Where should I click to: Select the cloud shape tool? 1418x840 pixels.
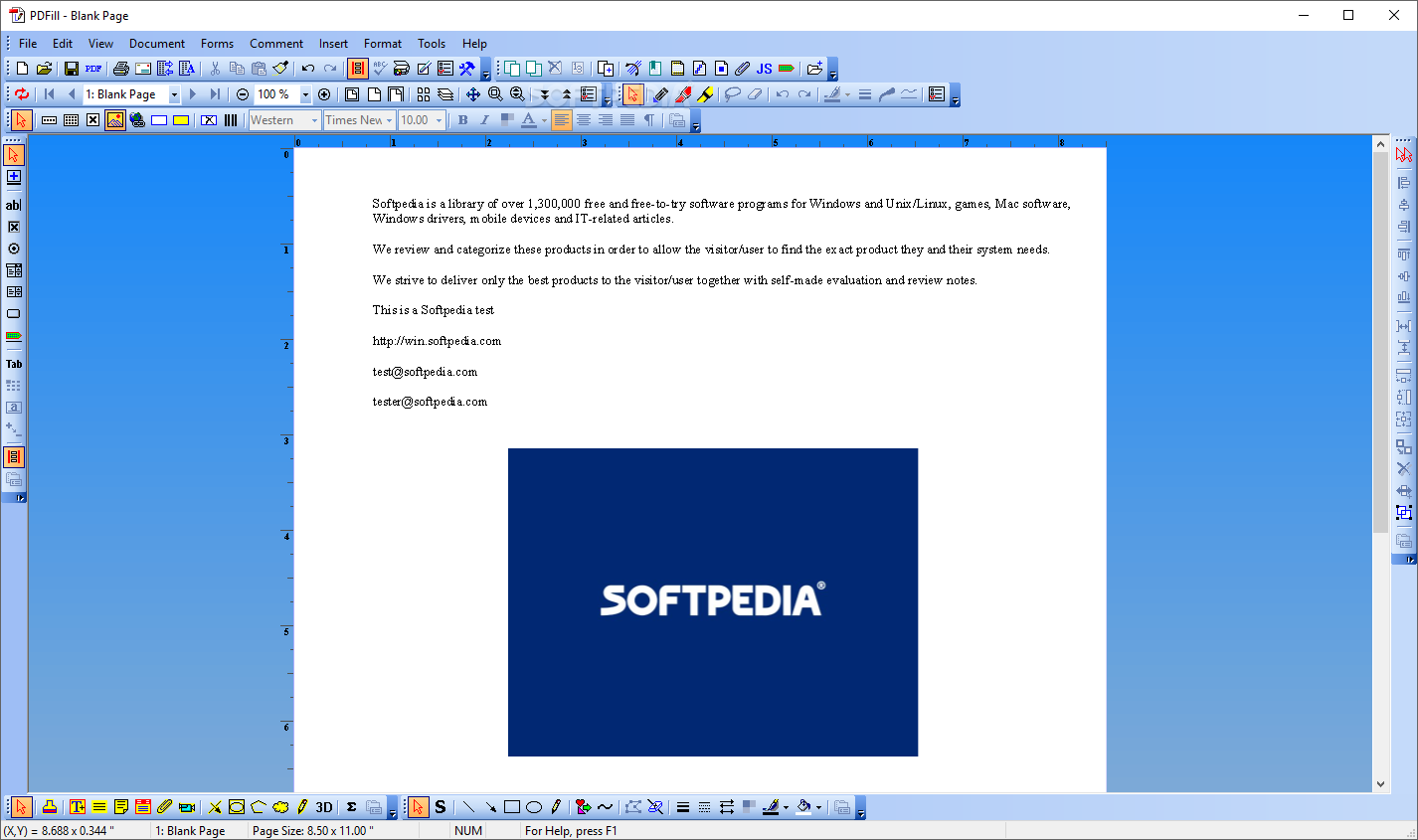[280, 807]
